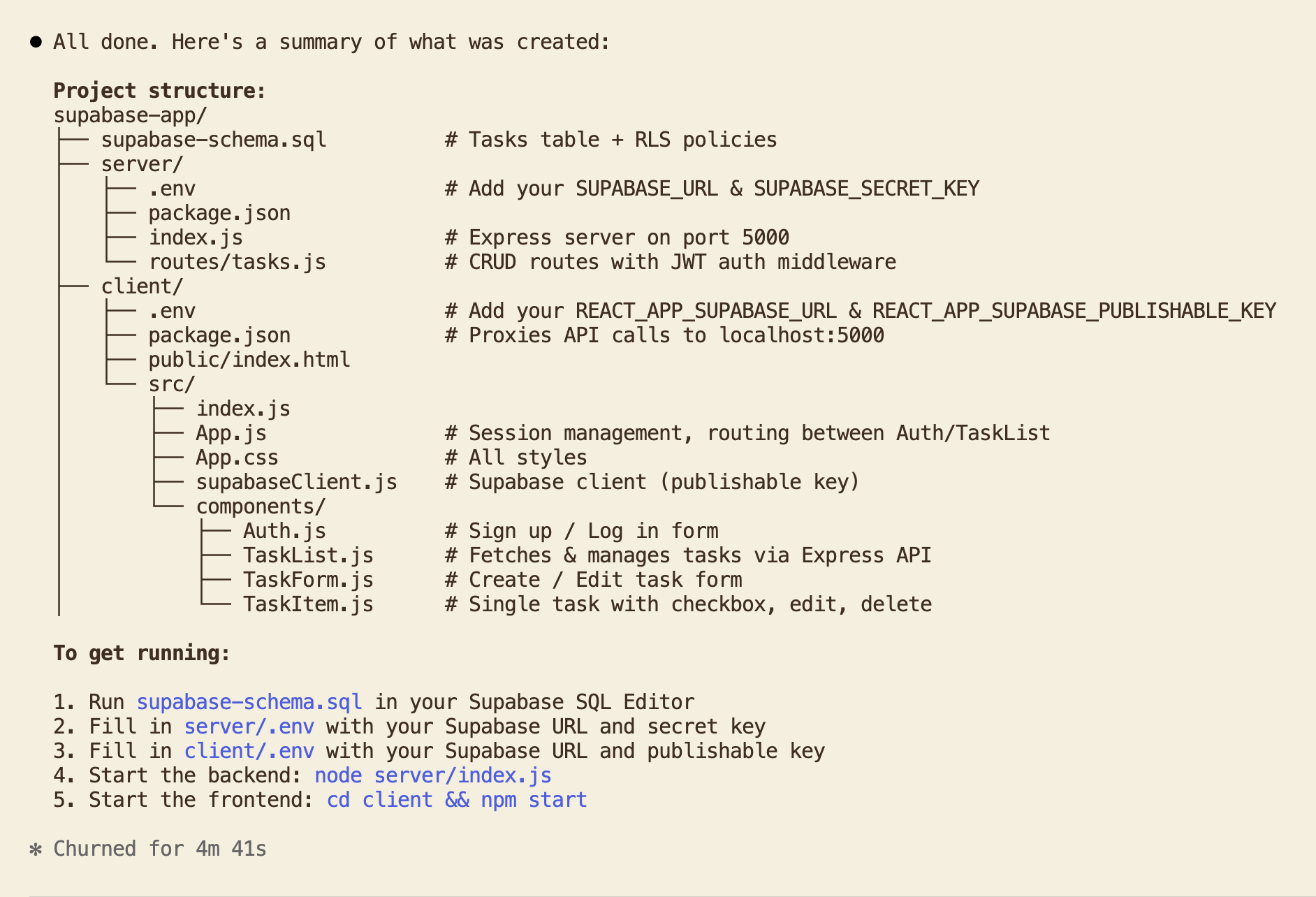Click TaskForm.js in the components list

pos(308,580)
